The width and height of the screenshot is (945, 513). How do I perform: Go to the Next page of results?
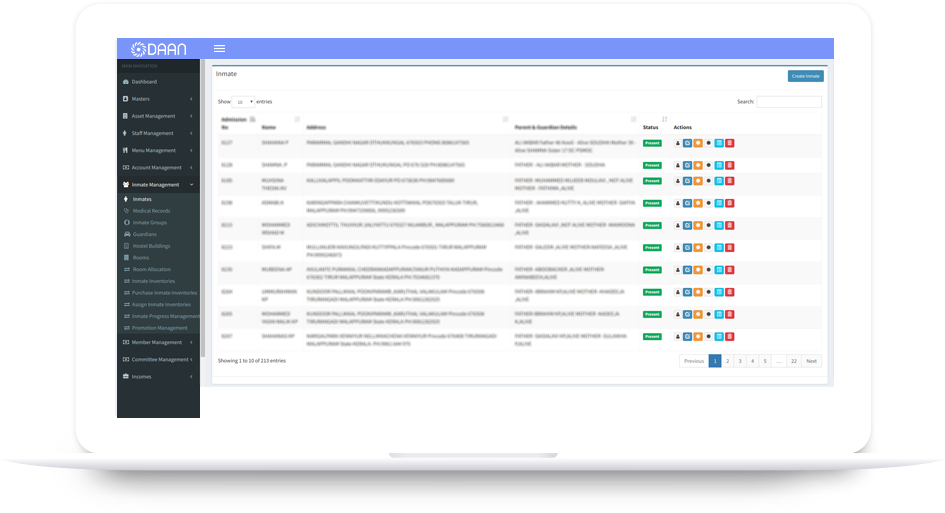point(811,361)
